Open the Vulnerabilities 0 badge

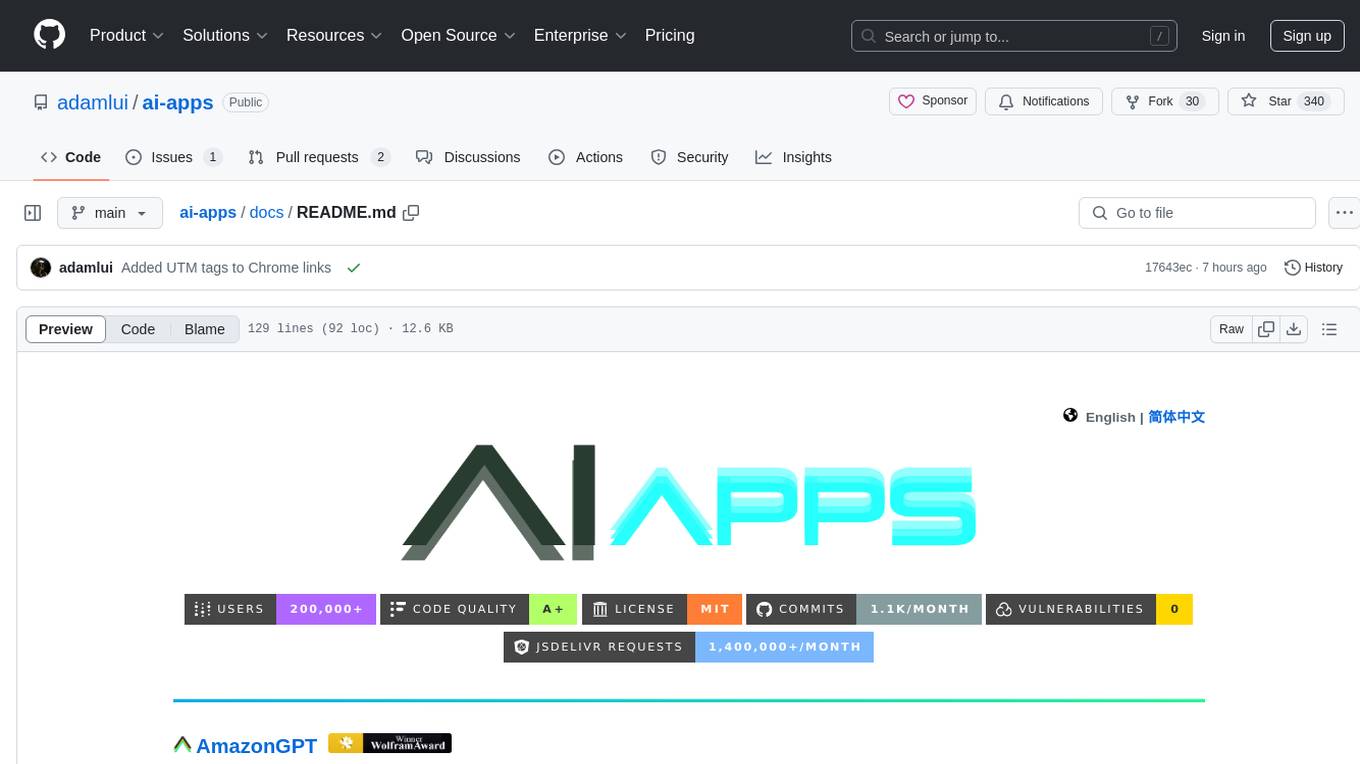point(1089,609)
